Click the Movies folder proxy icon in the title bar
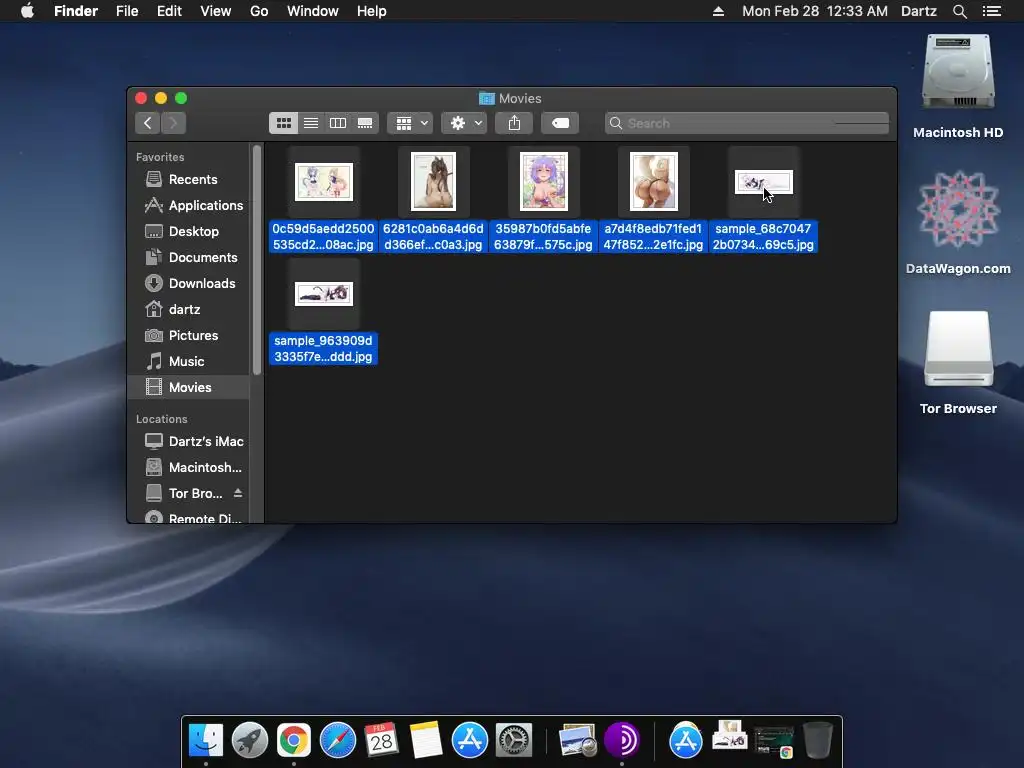Viewport: 1024px width, 768px height. (x=487, y=99)
